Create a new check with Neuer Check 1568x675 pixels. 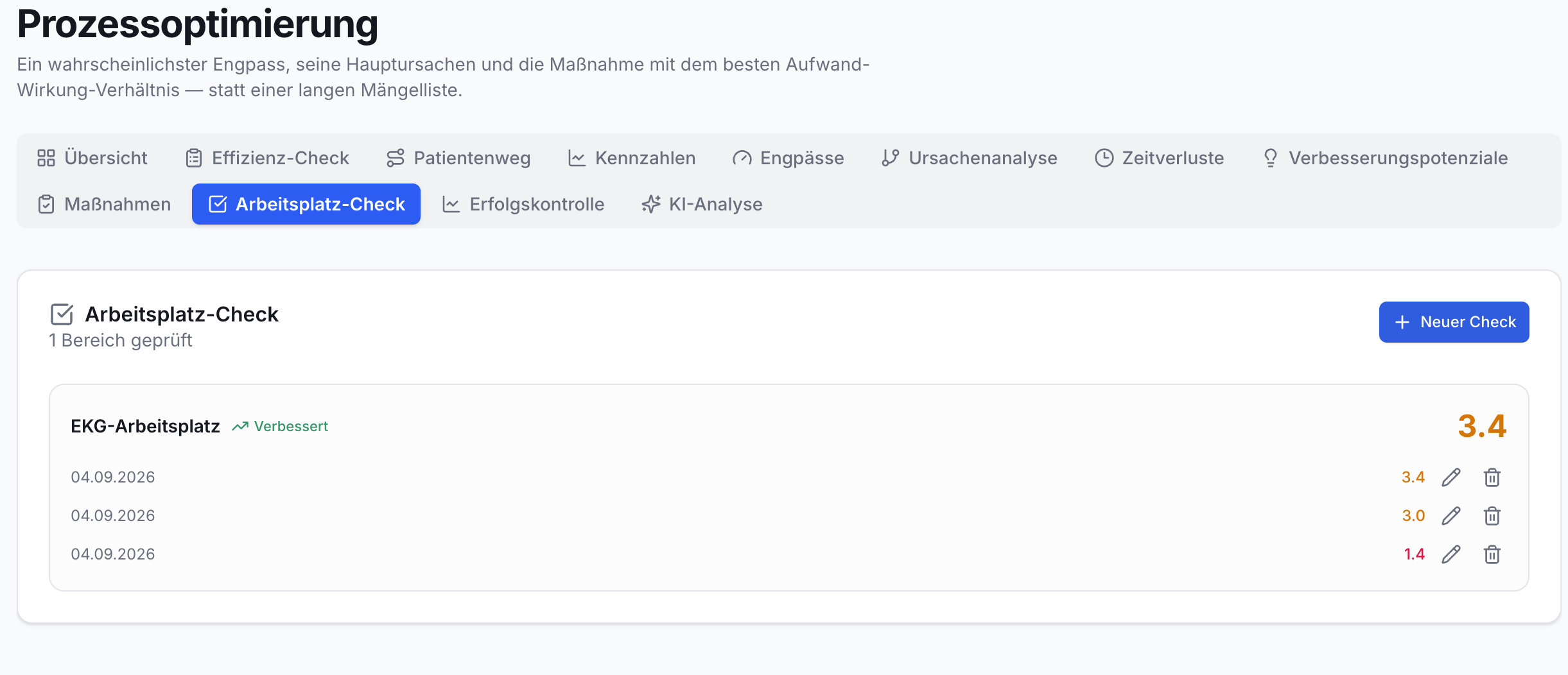pyautogui.click(x=1454, y=322)
